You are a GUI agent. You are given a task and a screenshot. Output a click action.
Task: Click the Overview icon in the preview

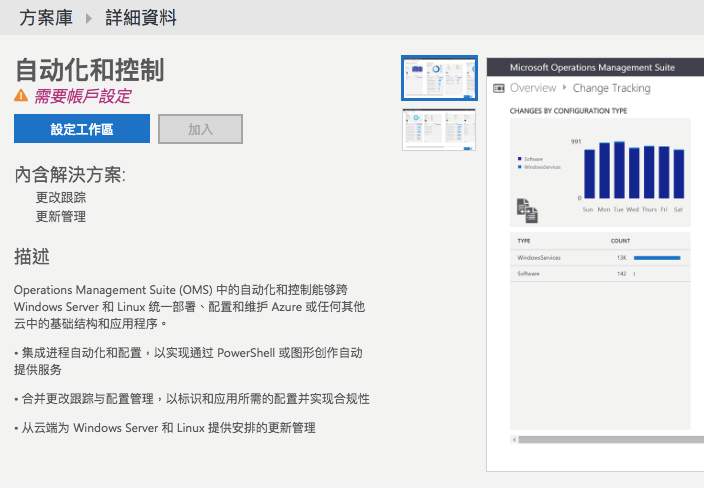click(499, 88)
